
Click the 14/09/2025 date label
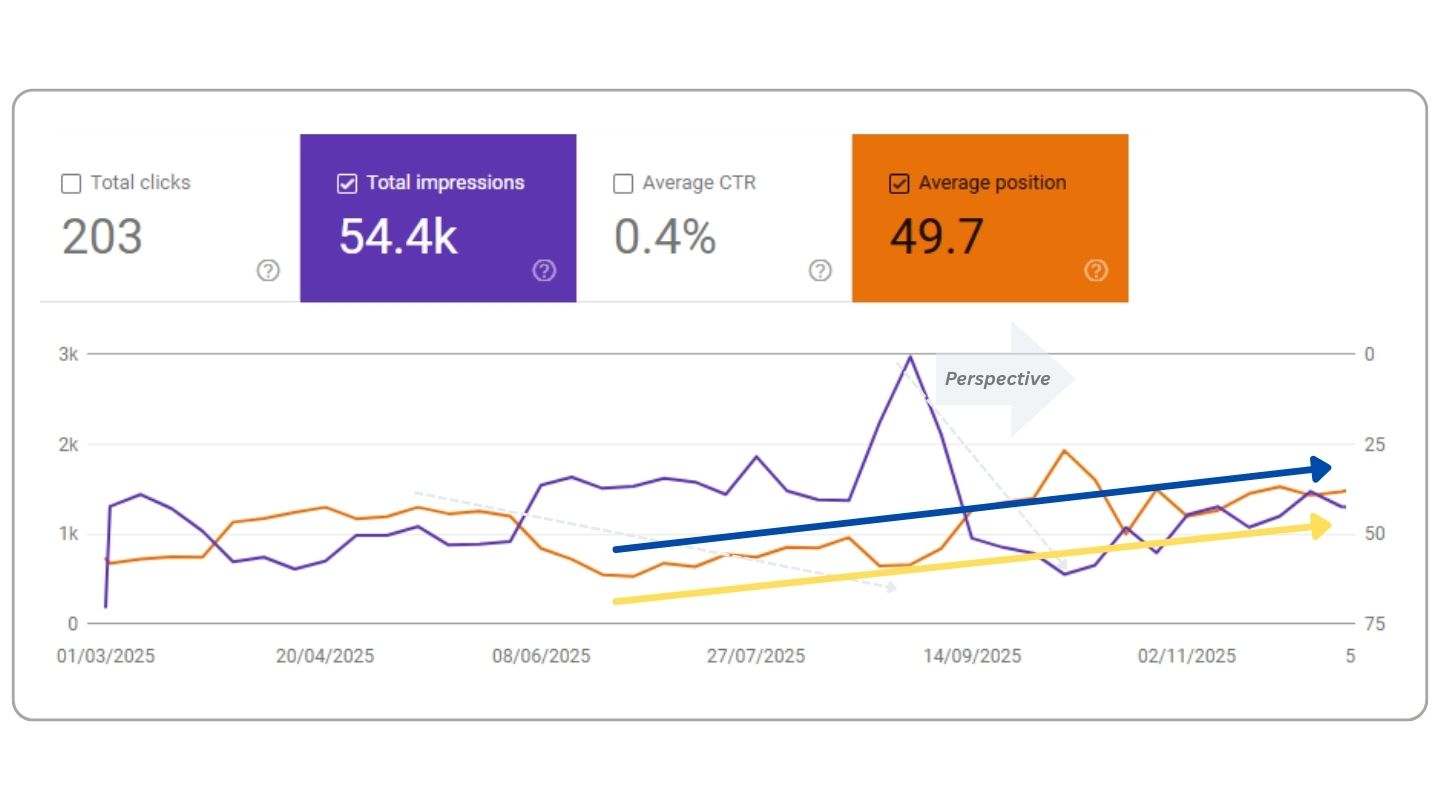point(975,656)
